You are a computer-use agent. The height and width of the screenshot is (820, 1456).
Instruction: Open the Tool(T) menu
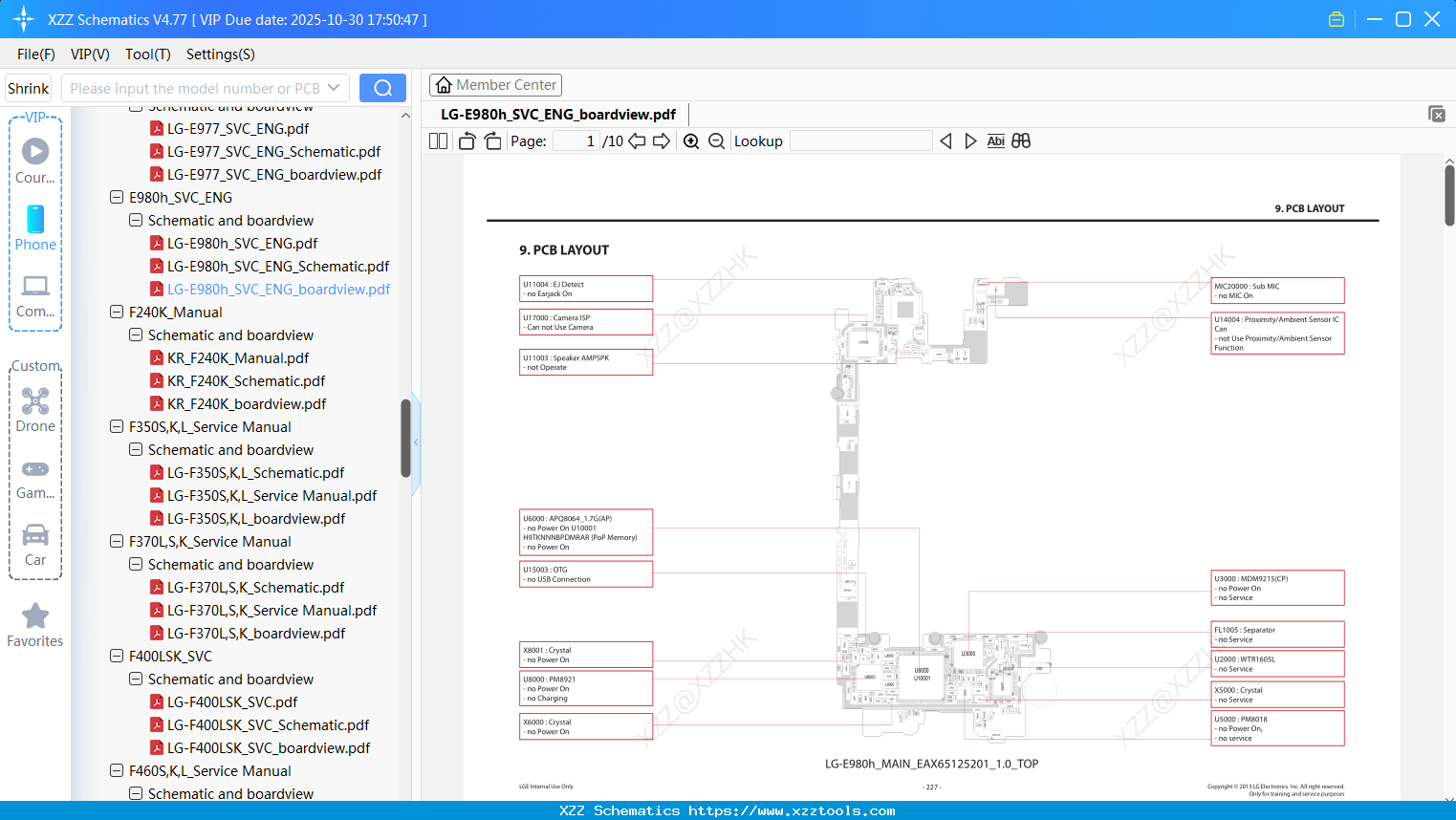click(148, 54)
